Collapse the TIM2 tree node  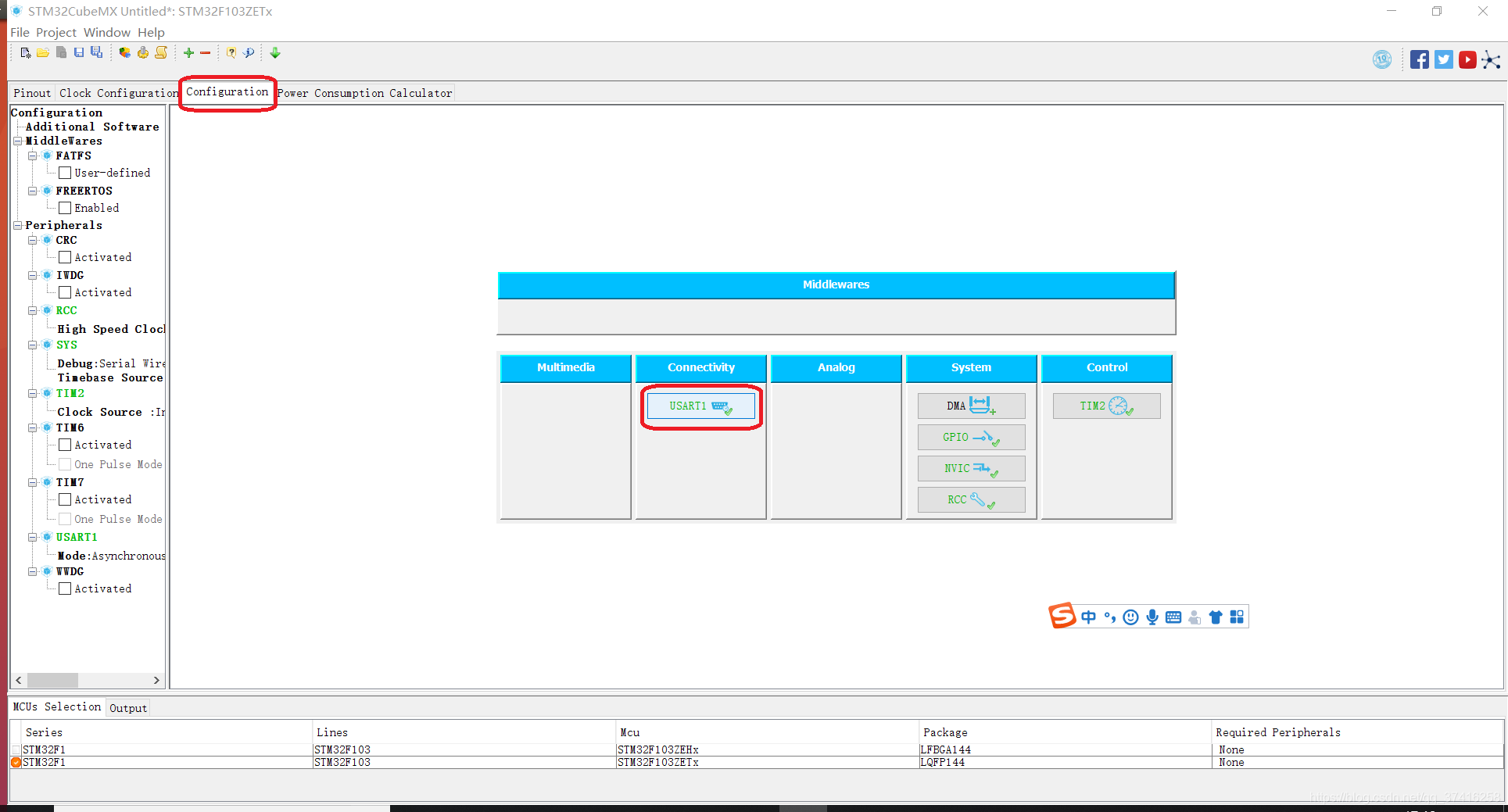[x=33, y=394]
